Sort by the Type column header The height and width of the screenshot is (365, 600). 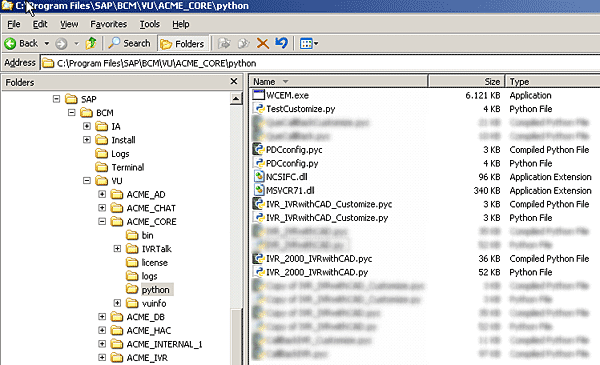[553, 81]
